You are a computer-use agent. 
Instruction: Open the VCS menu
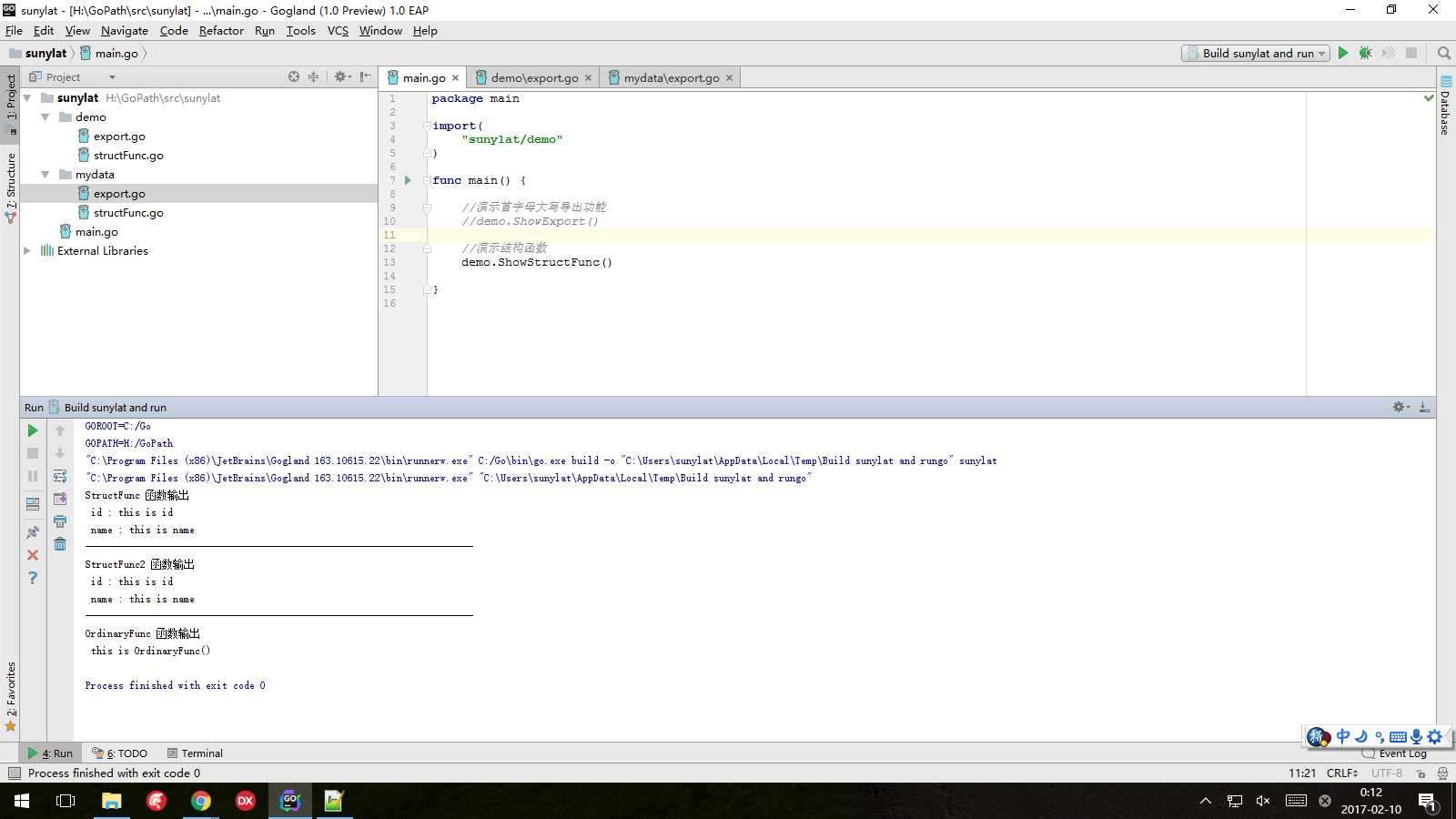tap(338, 30)
